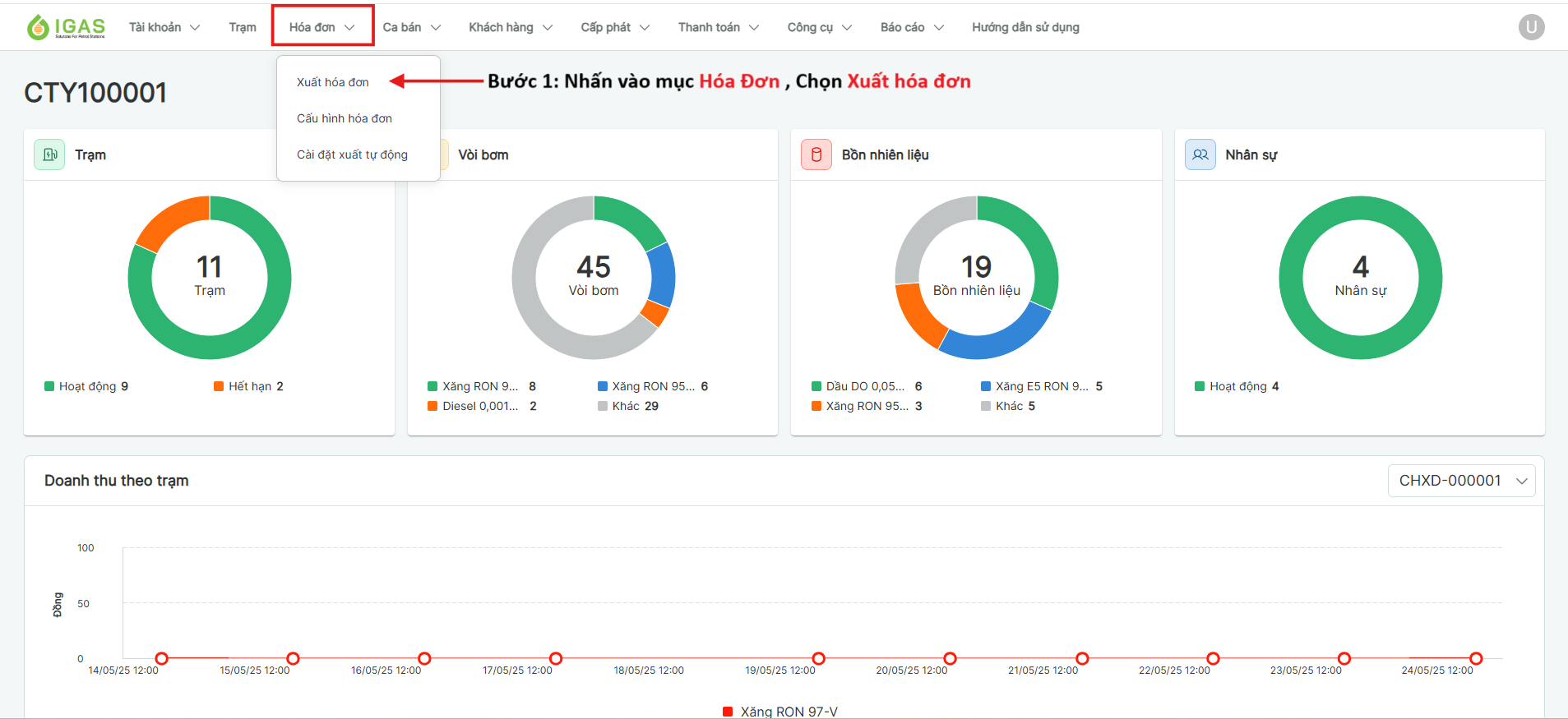1568x719 pixels.
Task: Click the orange Diesel 0,001 legend swatch
Action: [432, 406]
